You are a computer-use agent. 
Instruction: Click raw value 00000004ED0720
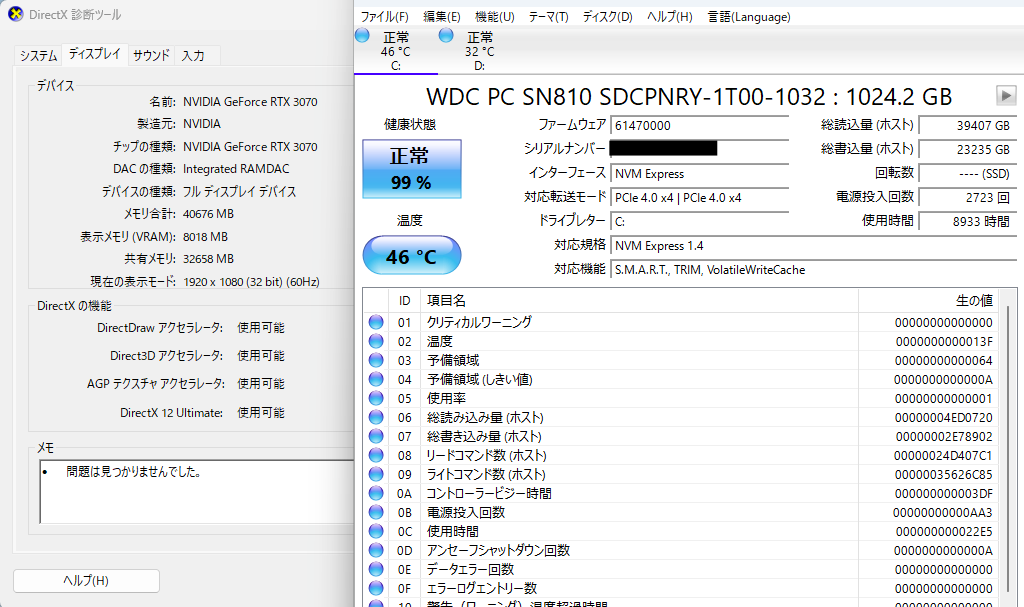(x=944, y=418)
